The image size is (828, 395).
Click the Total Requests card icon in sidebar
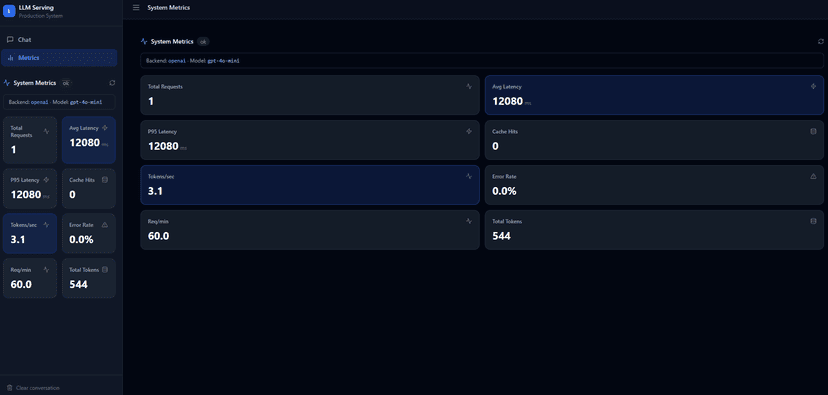click(46, 131)
